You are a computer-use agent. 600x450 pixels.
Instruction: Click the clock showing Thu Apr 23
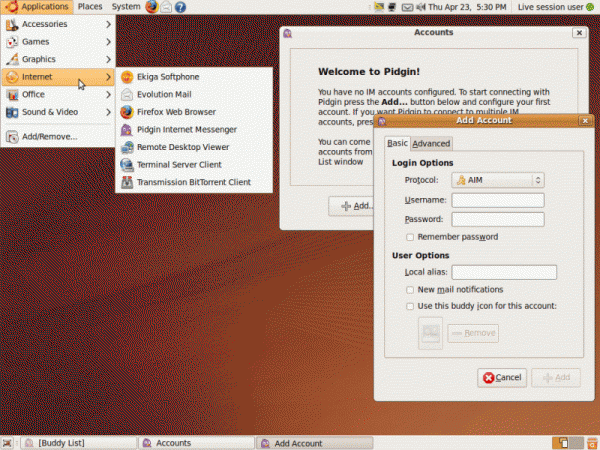click(467, 7)
